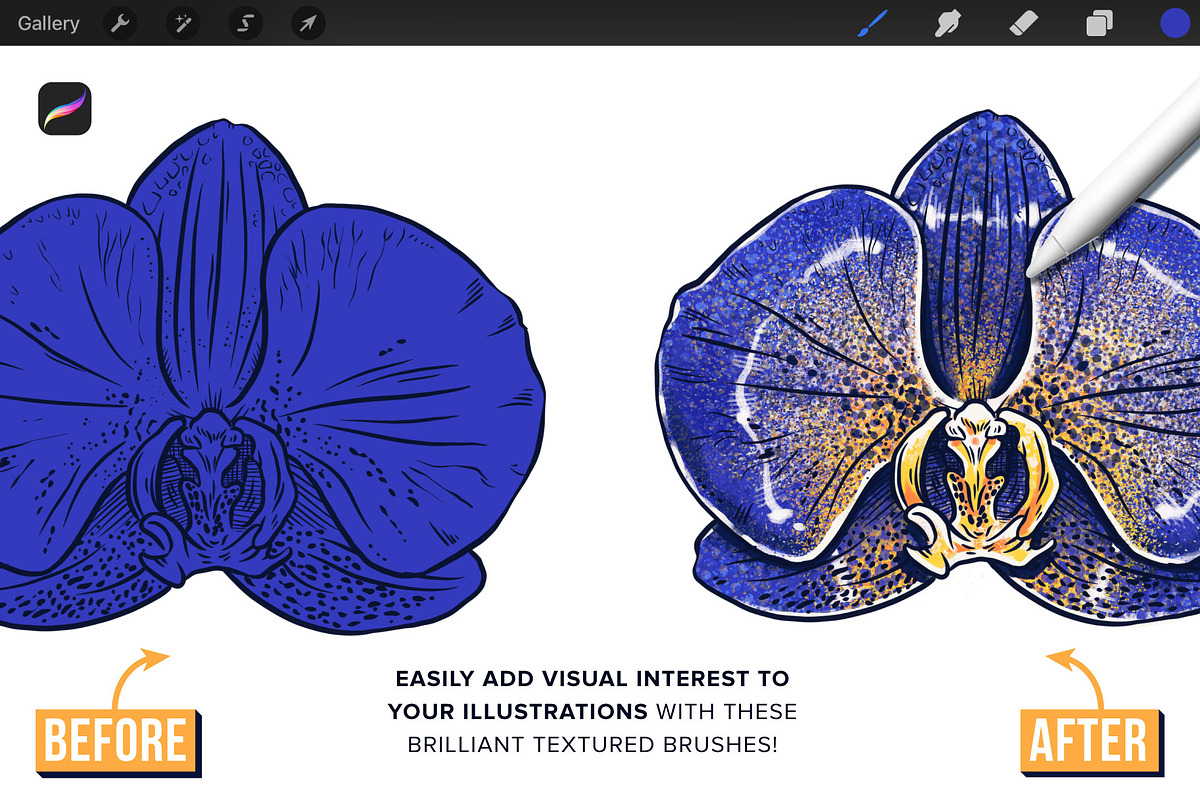
Task: Open the blue active color picker
Action: tap(1174, 23)
